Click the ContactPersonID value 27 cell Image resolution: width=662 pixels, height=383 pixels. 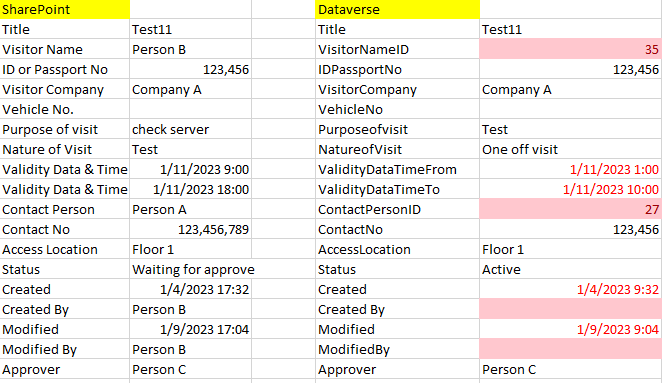point(571,209)
